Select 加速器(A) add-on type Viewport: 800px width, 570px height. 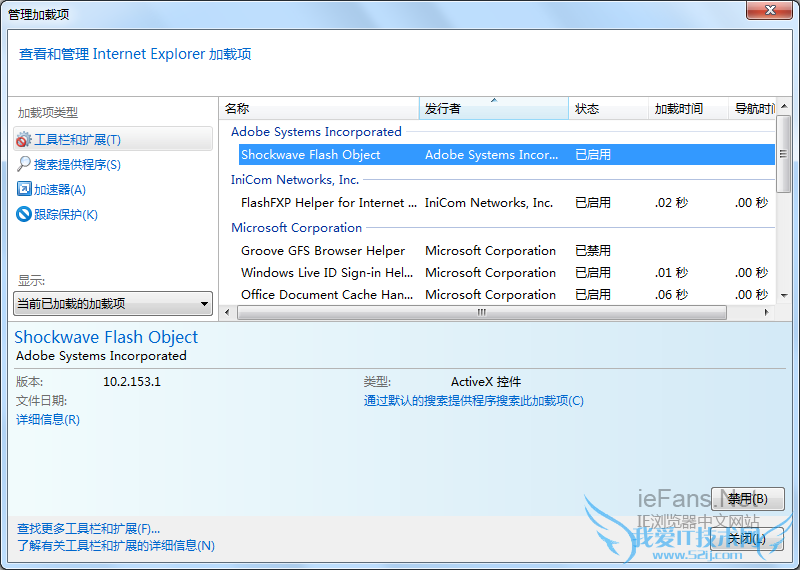point(60,189)
